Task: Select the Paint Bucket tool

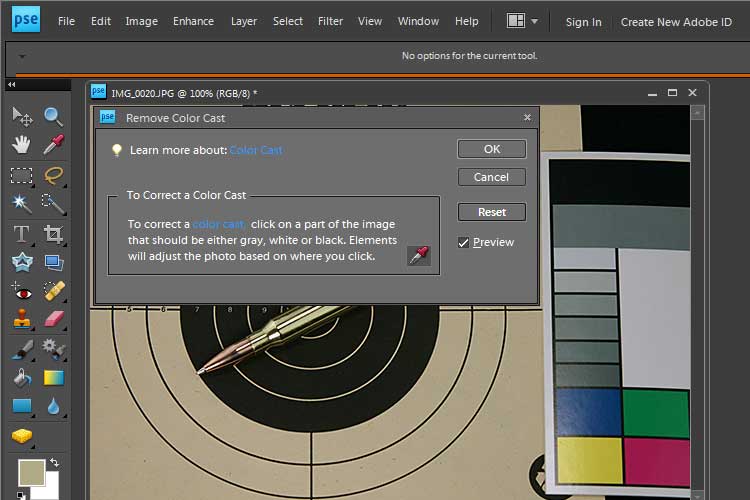Action: (x=22, y=378)
